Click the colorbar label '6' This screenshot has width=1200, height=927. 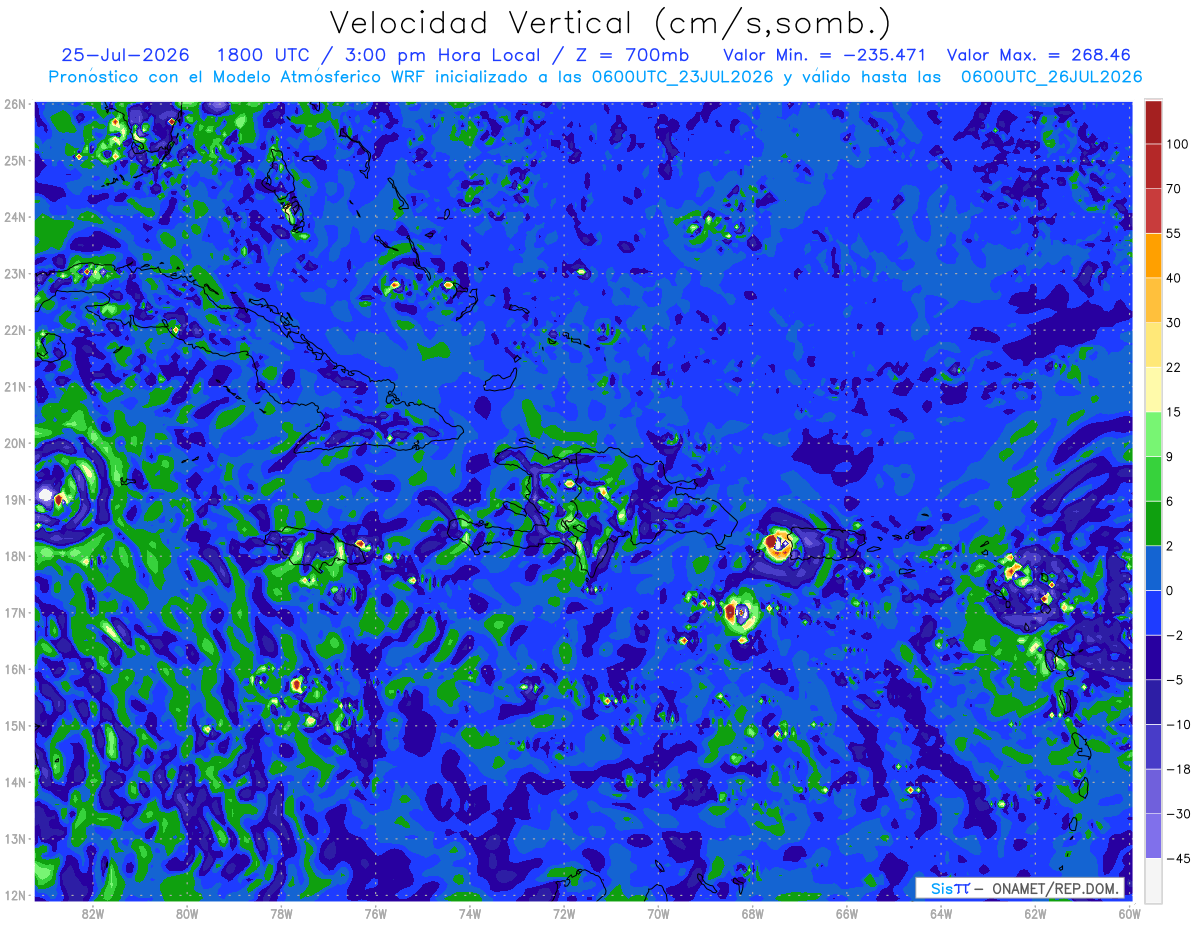[1171, 501]
